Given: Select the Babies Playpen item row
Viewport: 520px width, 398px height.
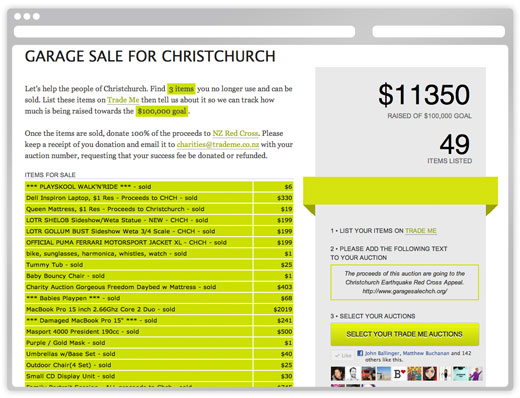Looking at the screenshot, I should (x=159, y=298).
